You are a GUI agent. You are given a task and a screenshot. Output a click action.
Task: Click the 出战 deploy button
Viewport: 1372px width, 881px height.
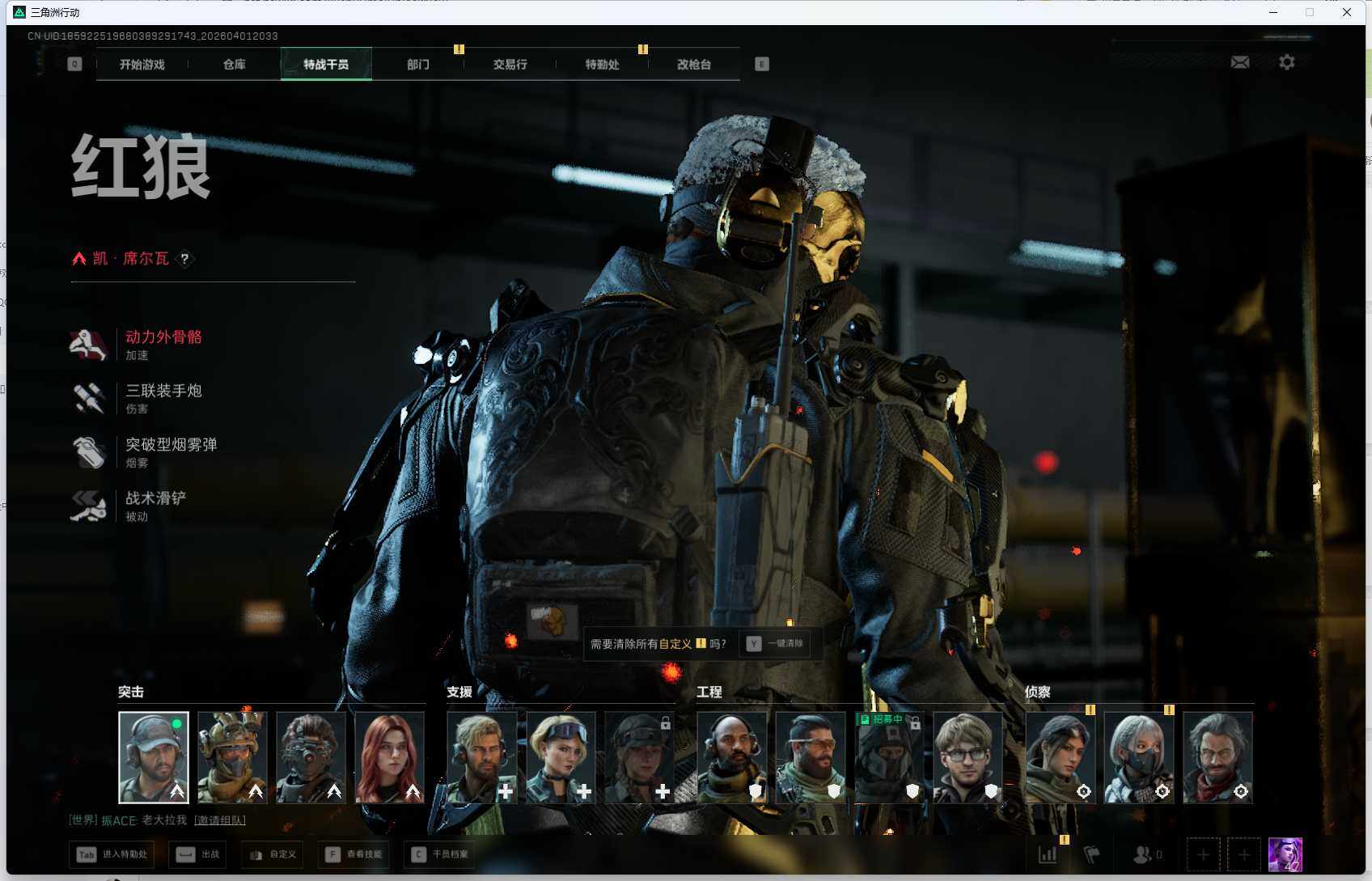point(198,854)
